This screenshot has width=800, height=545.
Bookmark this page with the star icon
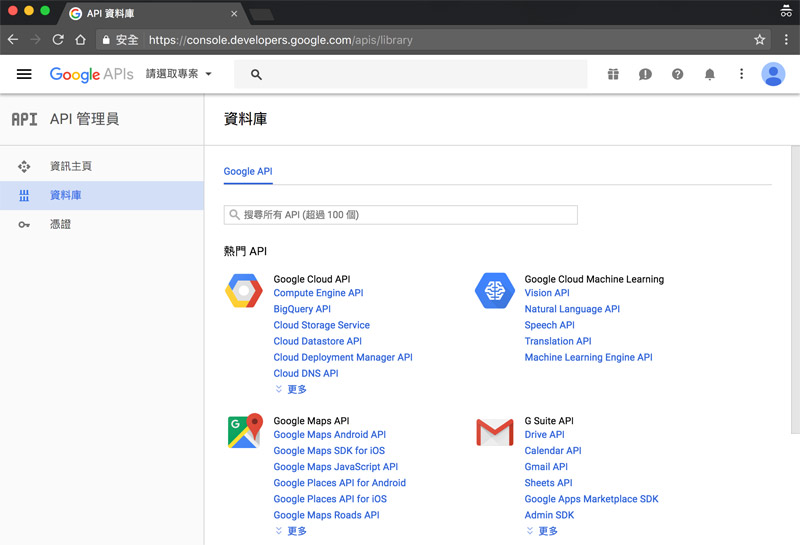coord(760,40)
